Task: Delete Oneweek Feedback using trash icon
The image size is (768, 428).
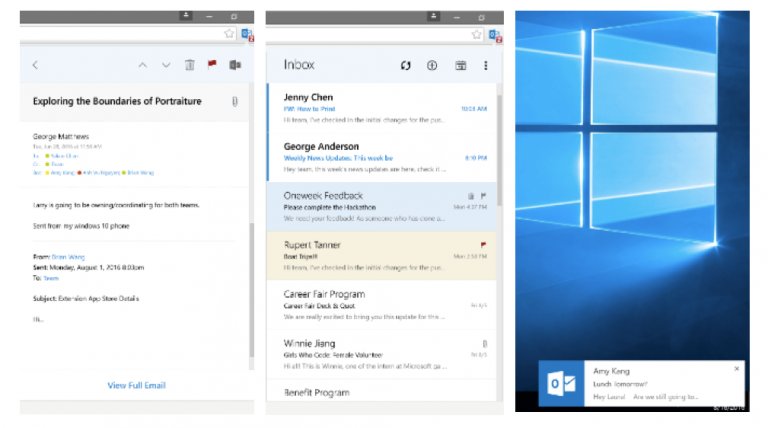Action: [471, 196]
